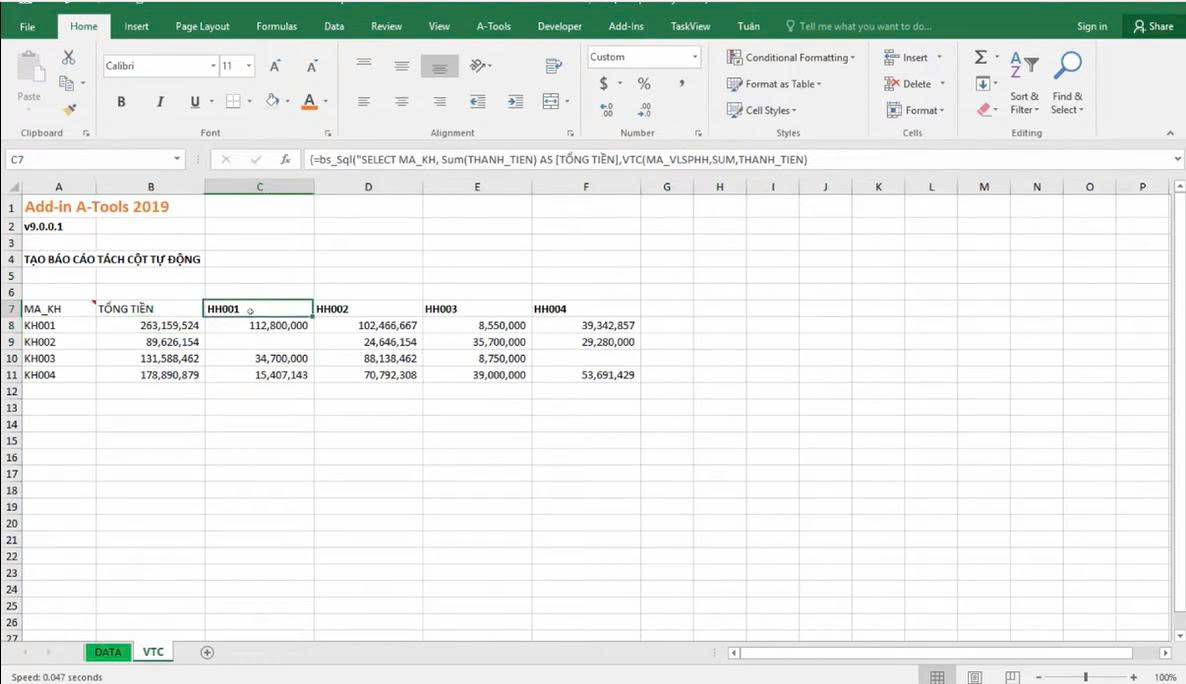The height and width of the screenshot is (684, 1186).
Task: Switch to the DATA sheet tab
Action: pyautogui.click(x=107, y=652)
